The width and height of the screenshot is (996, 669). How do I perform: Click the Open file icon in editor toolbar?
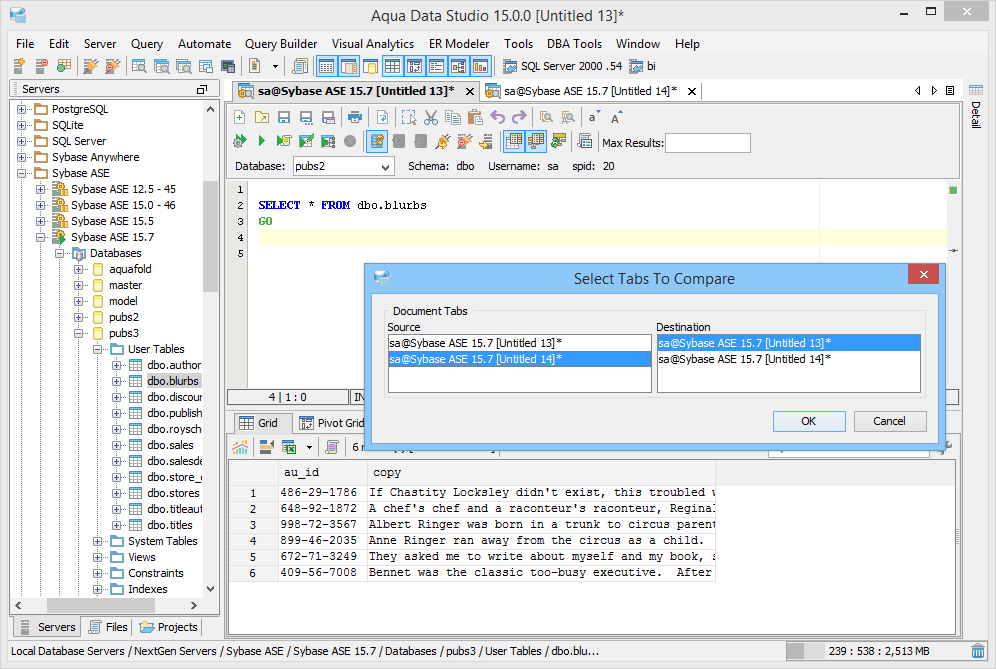[x=262, y=118]
